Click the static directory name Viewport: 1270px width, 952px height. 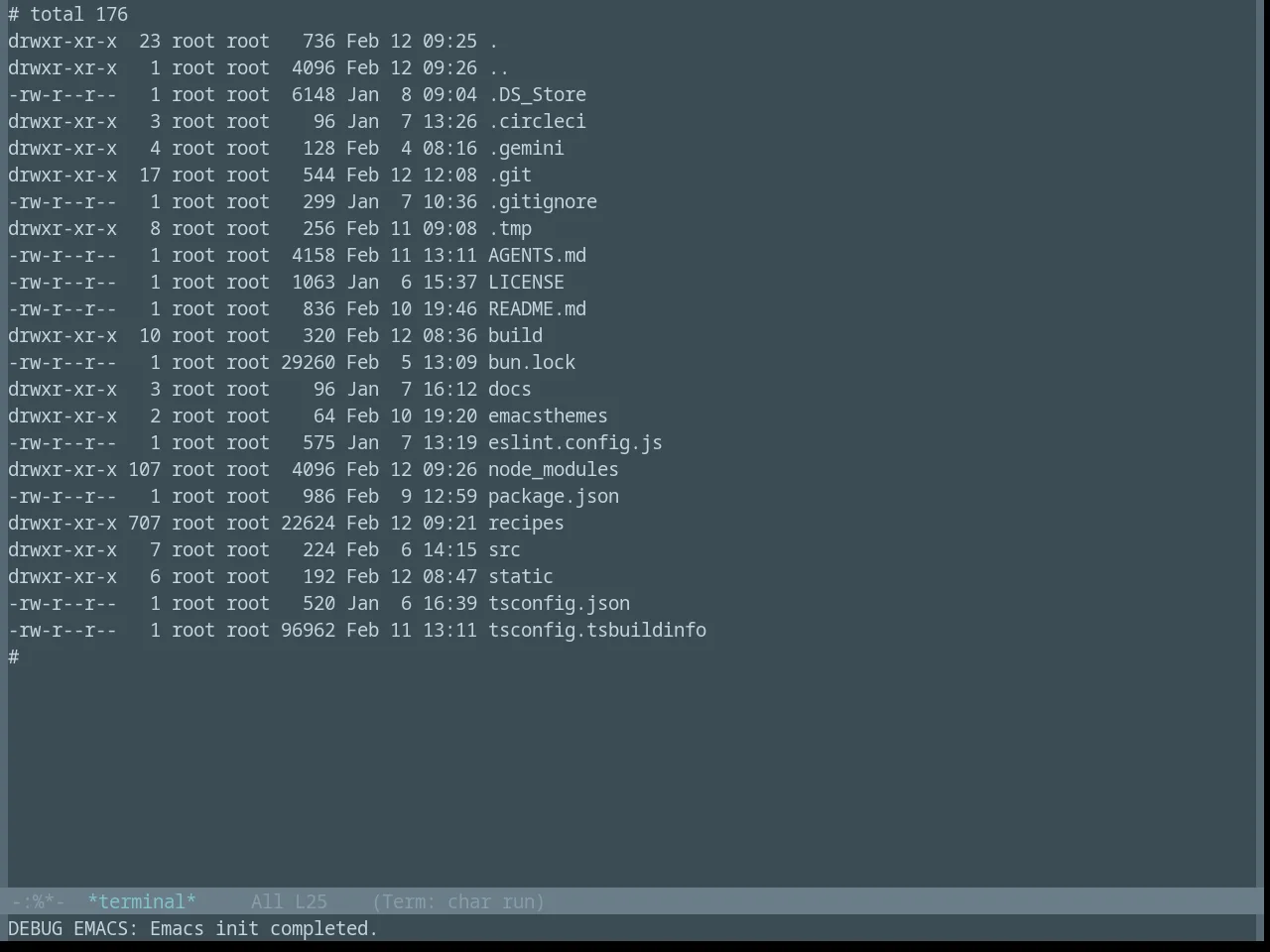tap(521, 577)
